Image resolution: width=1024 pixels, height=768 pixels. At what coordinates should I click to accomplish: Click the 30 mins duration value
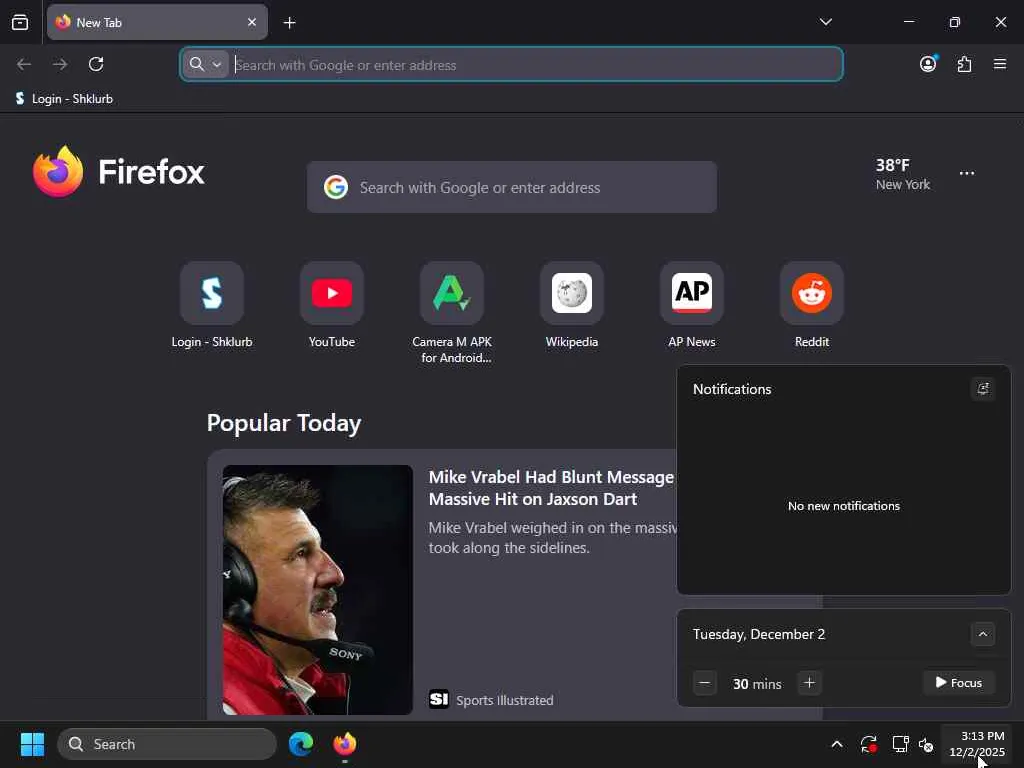pos(757,684)
